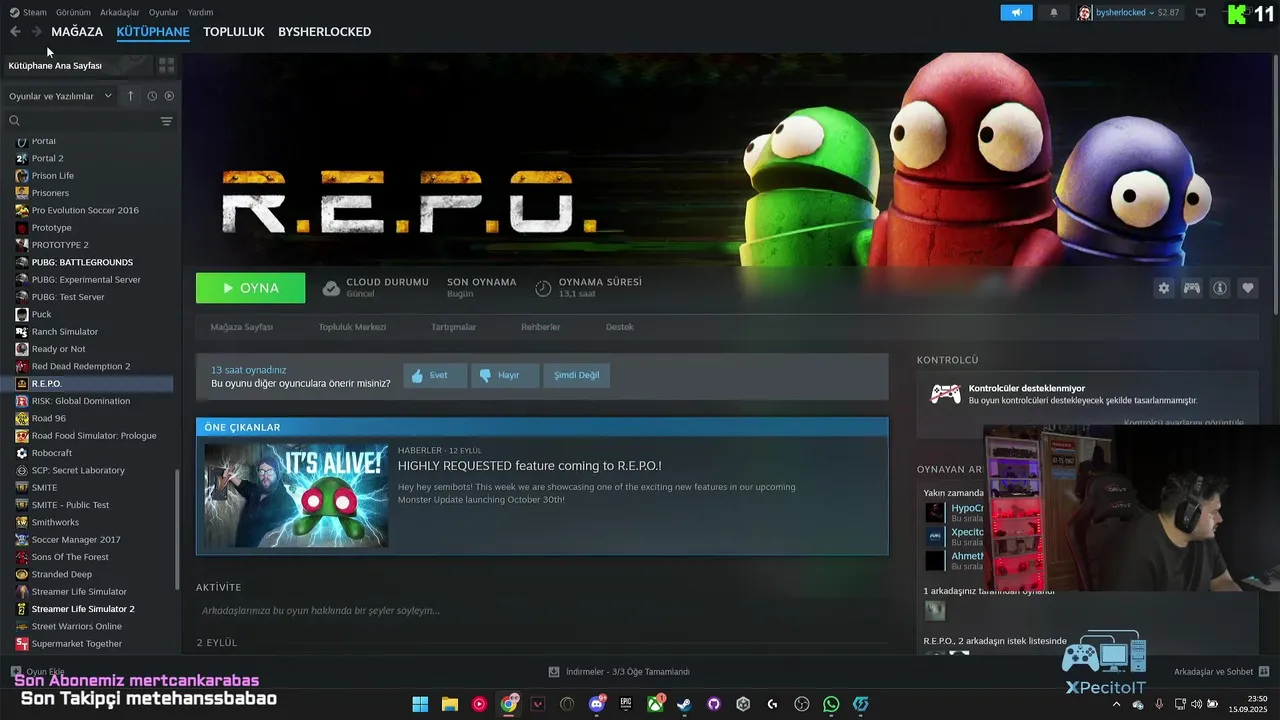Viewport: 1280px width, 720px height.
Task: Click Şimdi Değil button
Action: (577, 375)
